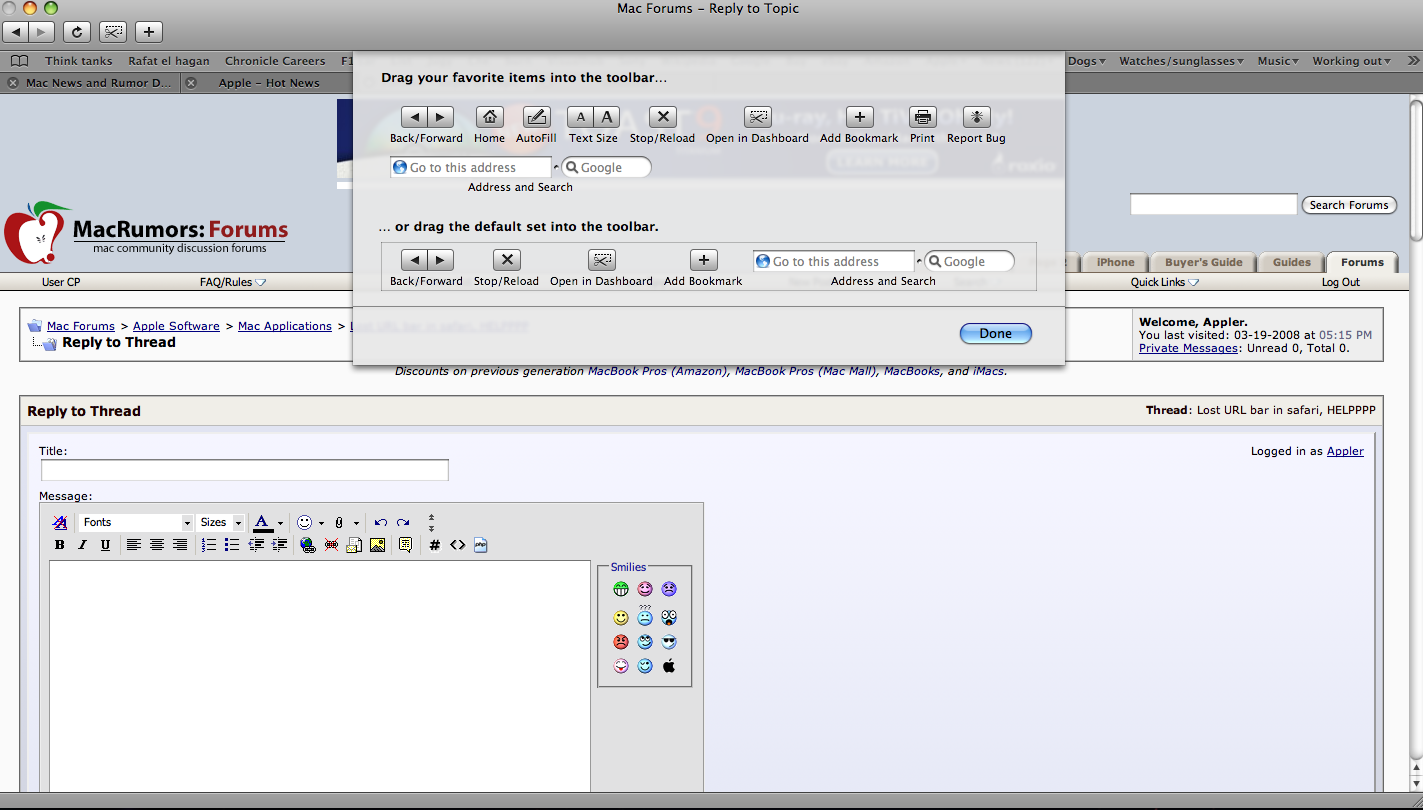This screenshot has height=810, width=1423.
Task: Click the Text Size icon
Action: coord(593,117)
